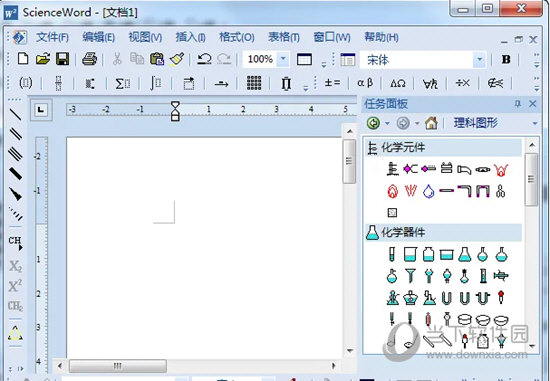Click the document vertical scrollbar thumb
Screen dimensions: 550x381
[349, 161]
